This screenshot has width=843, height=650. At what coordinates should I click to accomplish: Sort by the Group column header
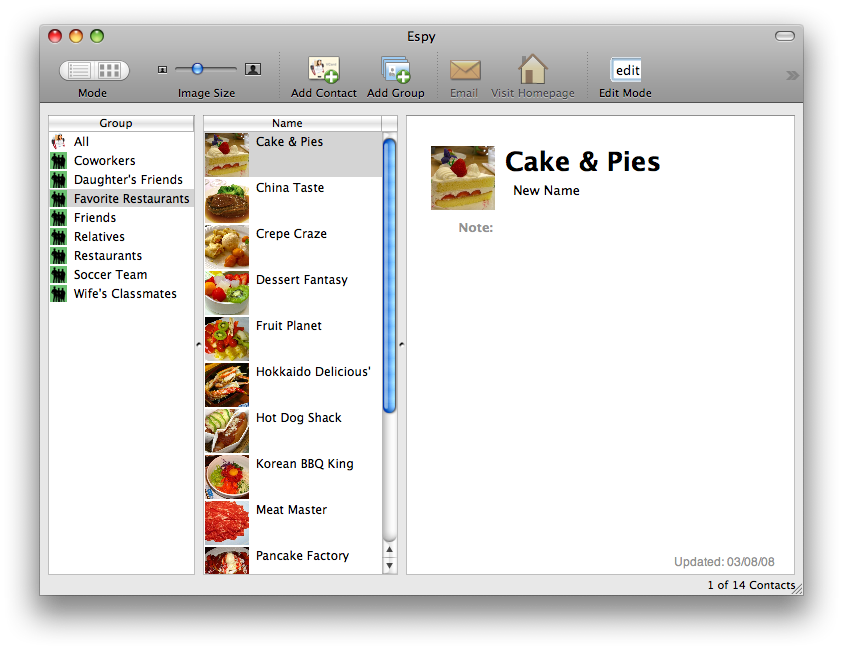(121, 123)
